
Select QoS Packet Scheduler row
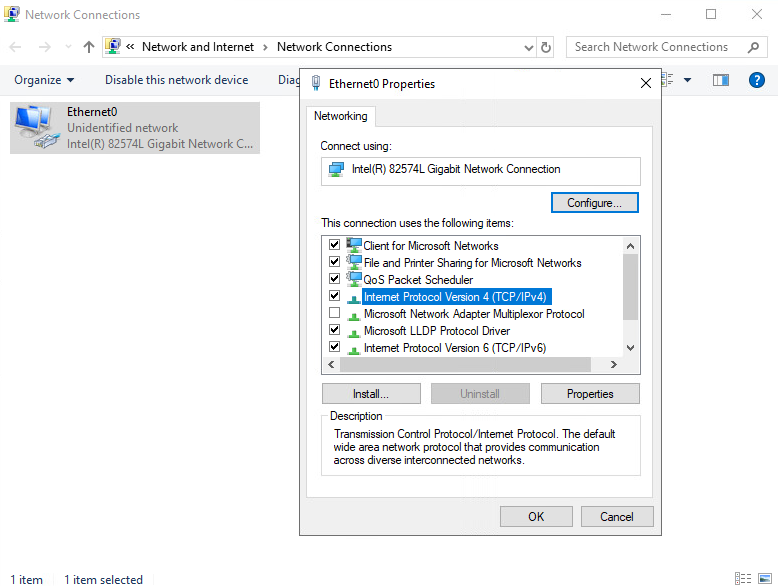pyautogui.click(x=418, y=280)
